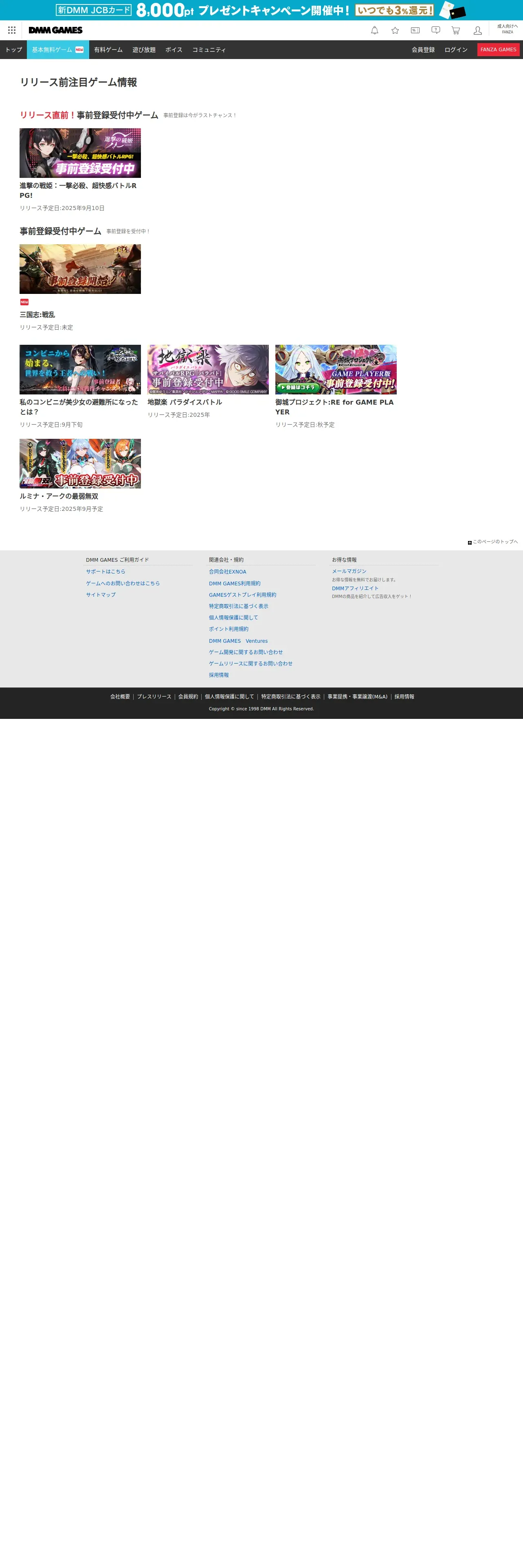Open 三国志:戦乱 title link
The height and width of the screenshot is (1568, 523).
37,315
